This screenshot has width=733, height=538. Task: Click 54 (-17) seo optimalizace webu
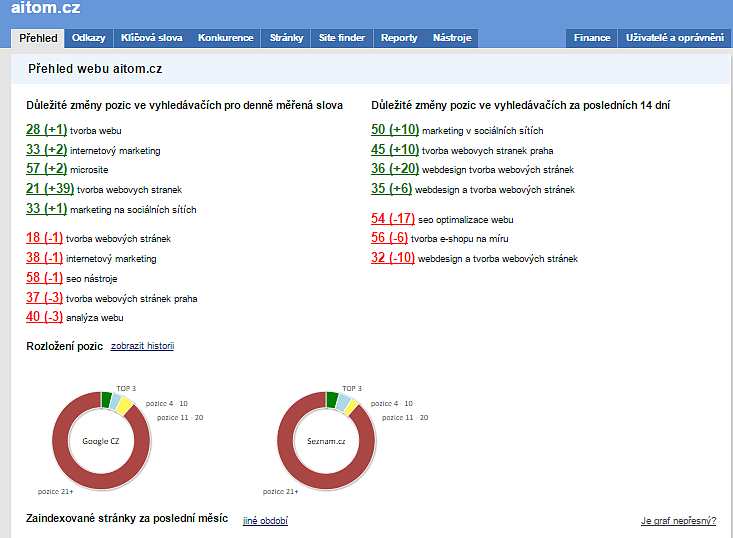[x=393, y=218]
